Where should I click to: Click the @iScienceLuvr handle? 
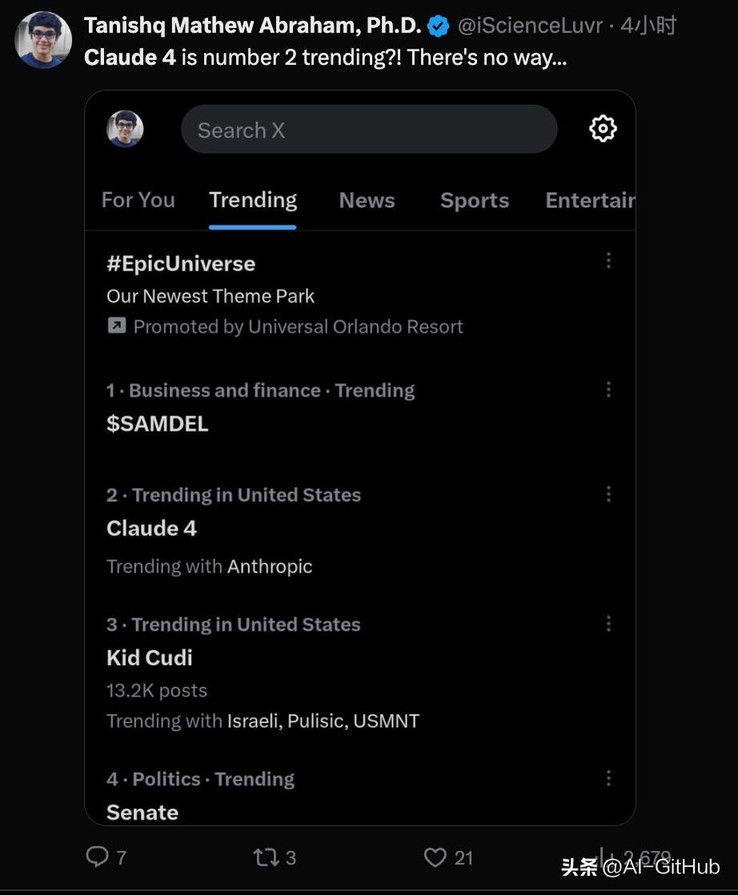(530, 26)
